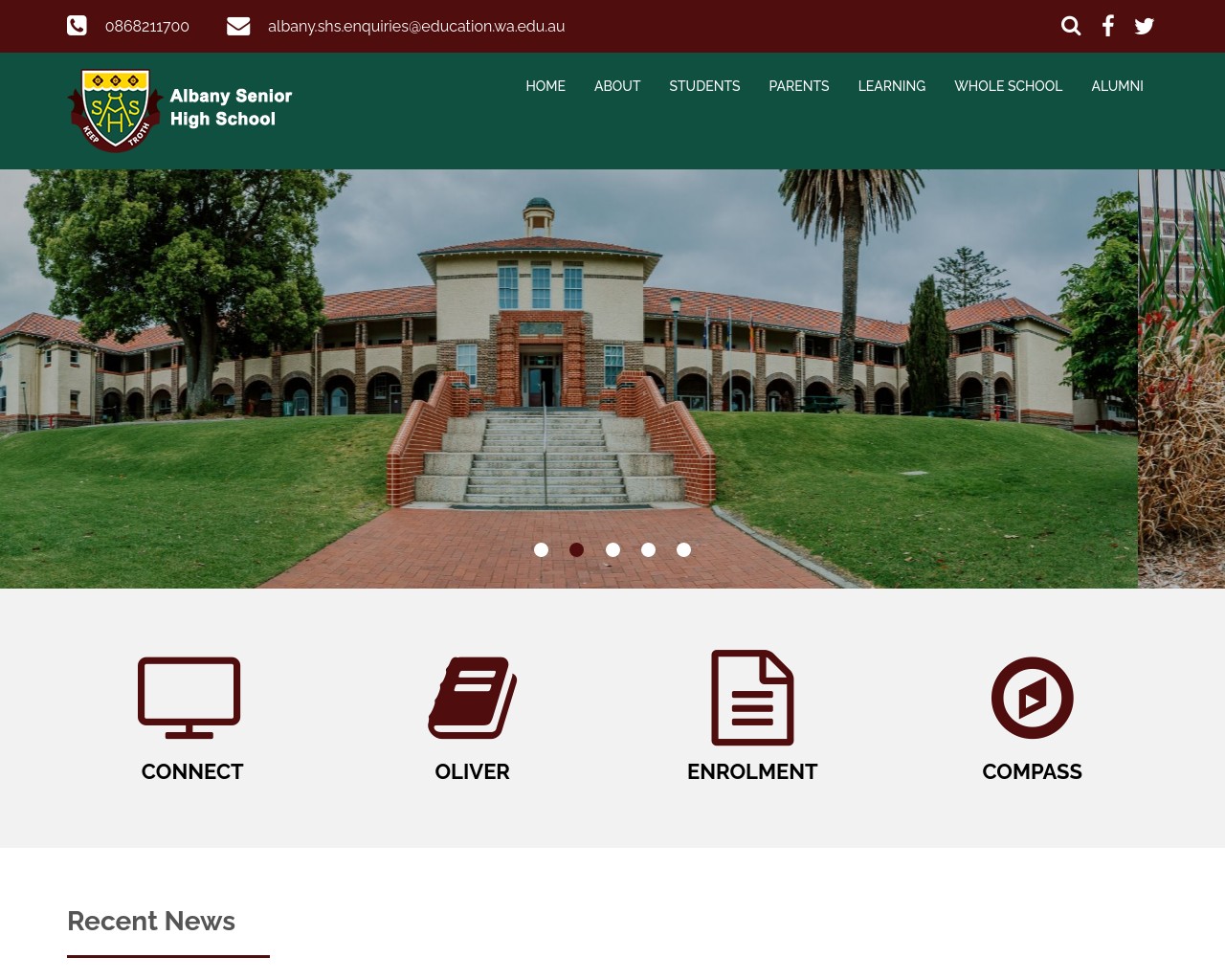Viewport: 1225px width, 980px height.
Task: Open Connect via the monitor icon
Action: pyautogui.click(x=189, y=698)
